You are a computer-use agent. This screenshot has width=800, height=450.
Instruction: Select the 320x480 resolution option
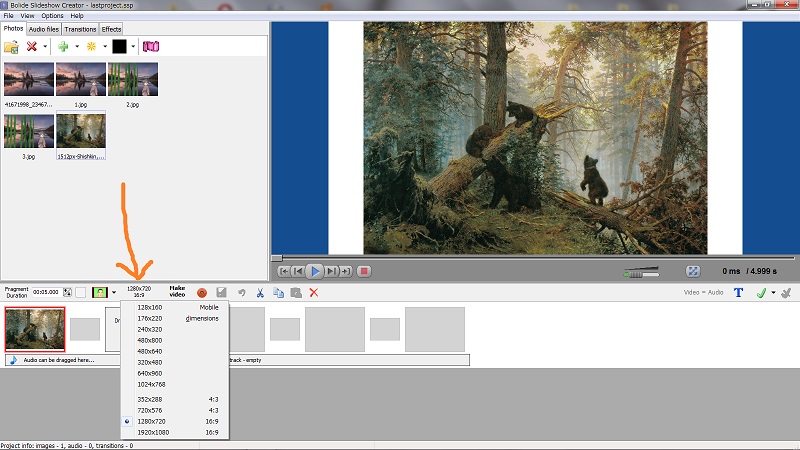(175, 363)
